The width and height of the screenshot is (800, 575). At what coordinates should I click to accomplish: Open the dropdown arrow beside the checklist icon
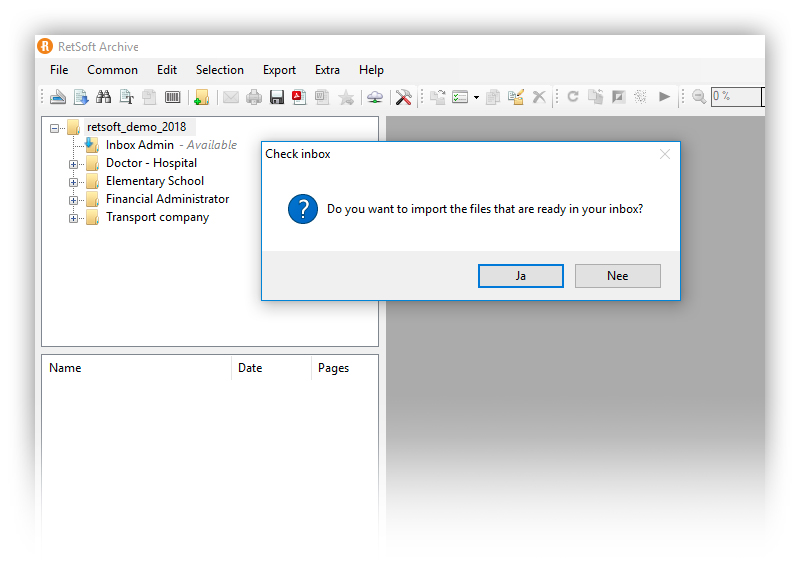[x=476, y=97]
